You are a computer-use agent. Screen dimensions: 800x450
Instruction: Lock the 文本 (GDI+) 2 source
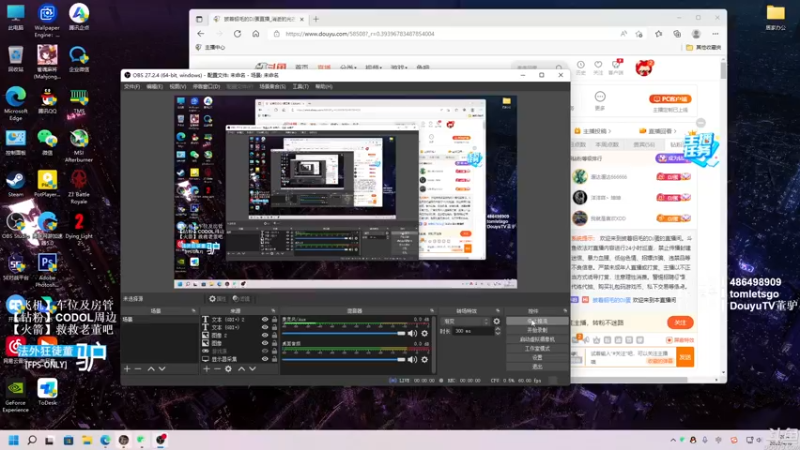(x=274, y=319)
